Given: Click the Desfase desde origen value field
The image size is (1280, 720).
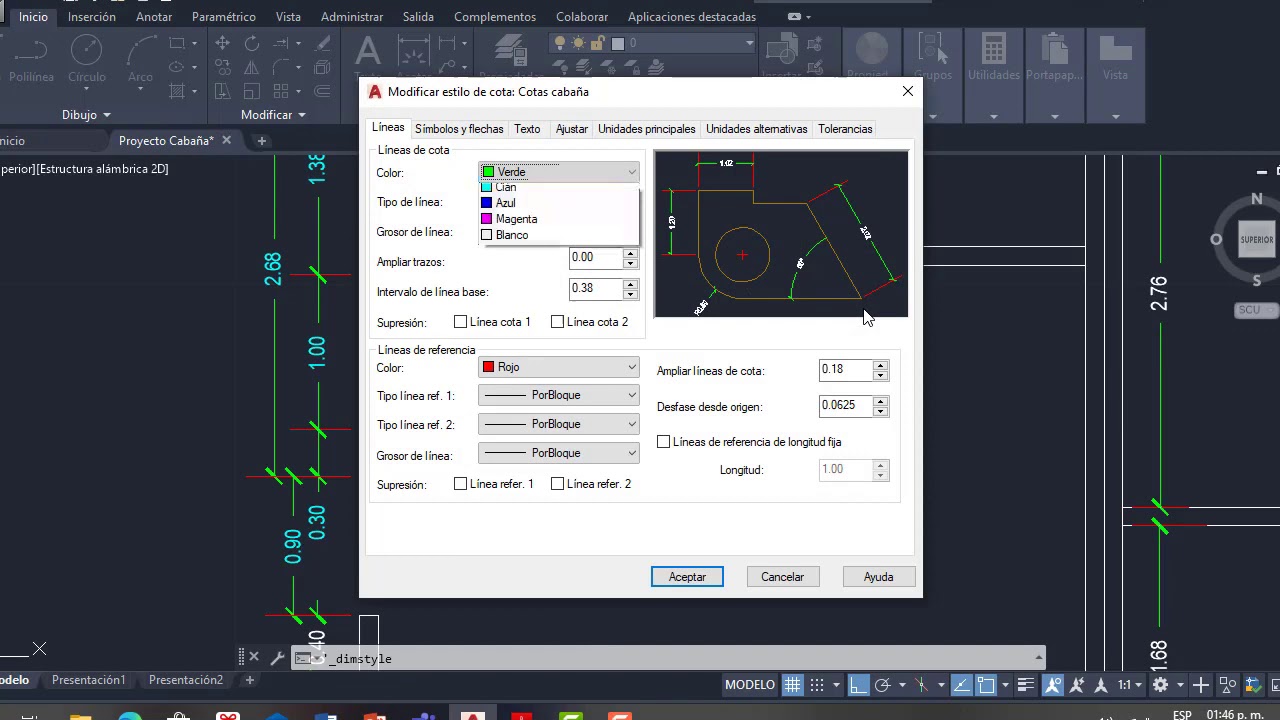Looking at the screenshot, I should pos(845,405).
